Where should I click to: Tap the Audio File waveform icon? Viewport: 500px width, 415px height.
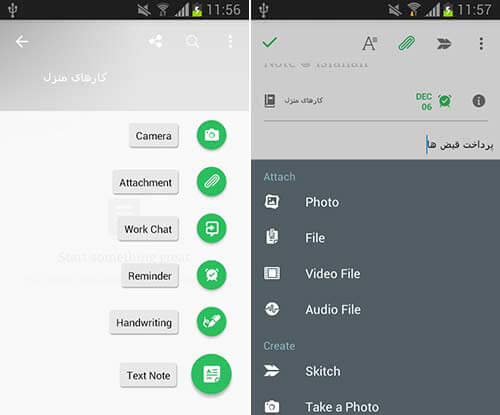pos(272,309)
